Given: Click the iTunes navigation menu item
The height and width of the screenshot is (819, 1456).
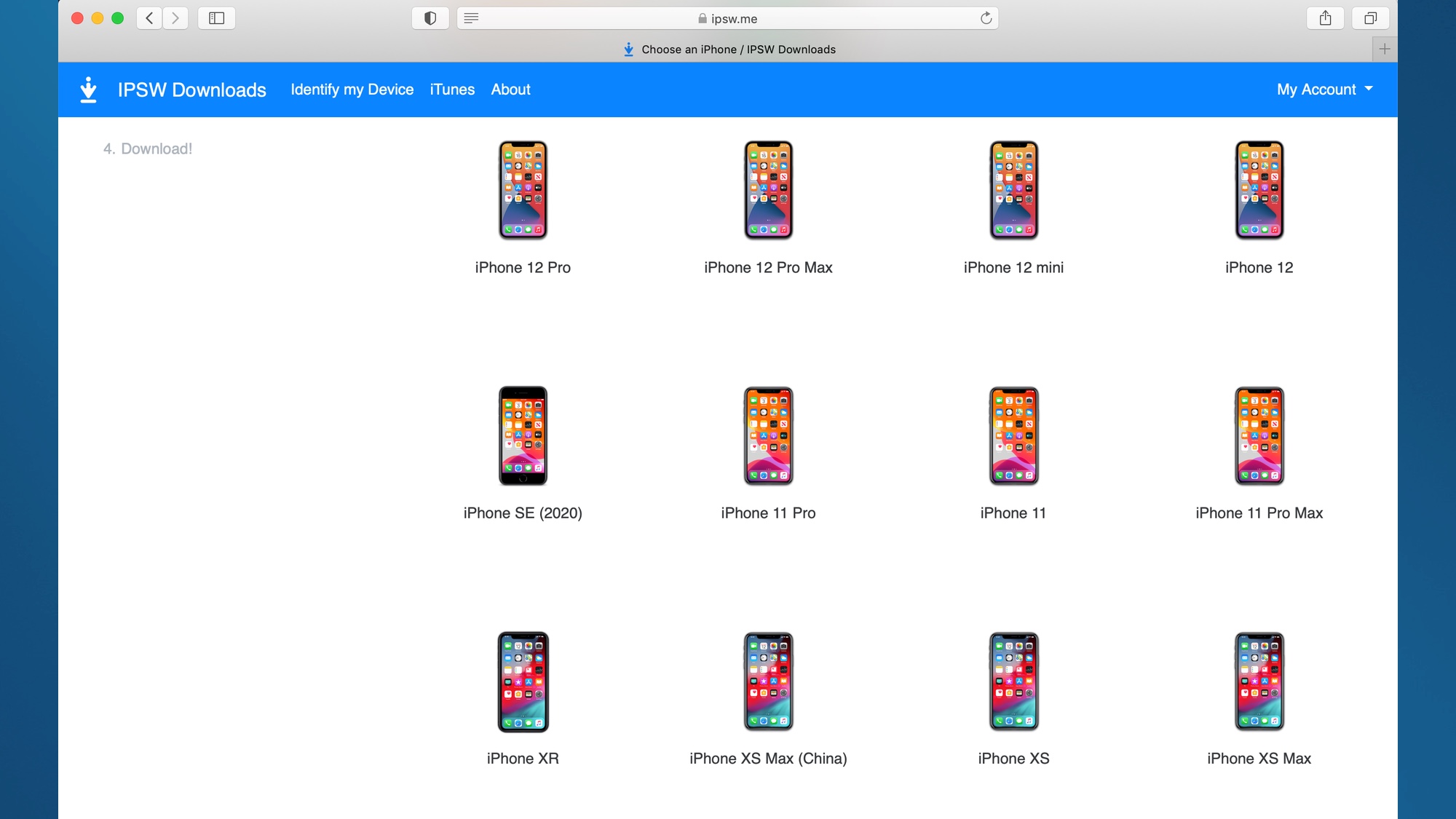Looking at the screenshot, I should [452, 89].
